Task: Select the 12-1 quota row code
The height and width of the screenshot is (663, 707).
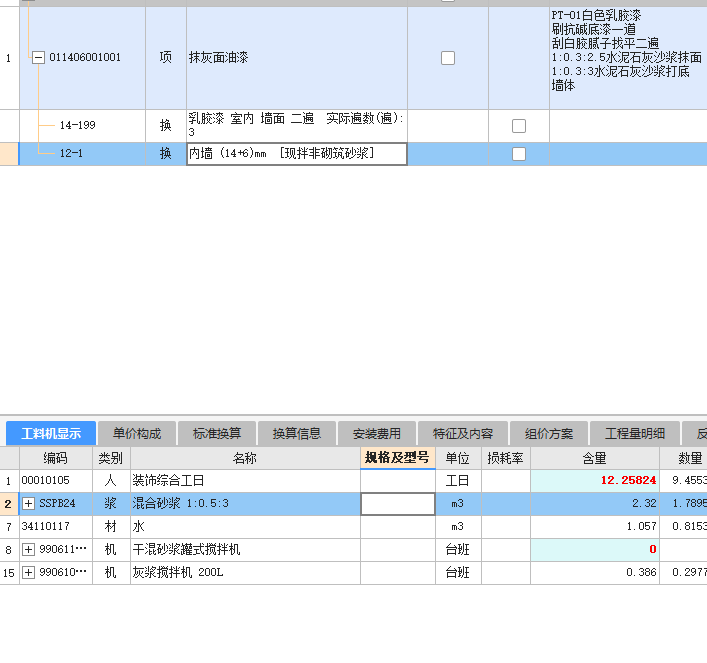Action: [x=71, y=153]
